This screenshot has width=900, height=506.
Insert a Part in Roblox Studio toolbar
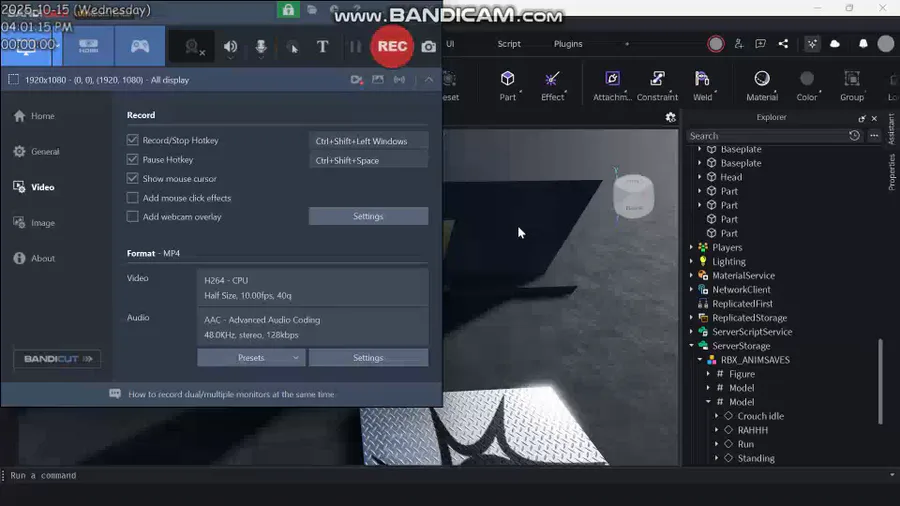(507, 85)
